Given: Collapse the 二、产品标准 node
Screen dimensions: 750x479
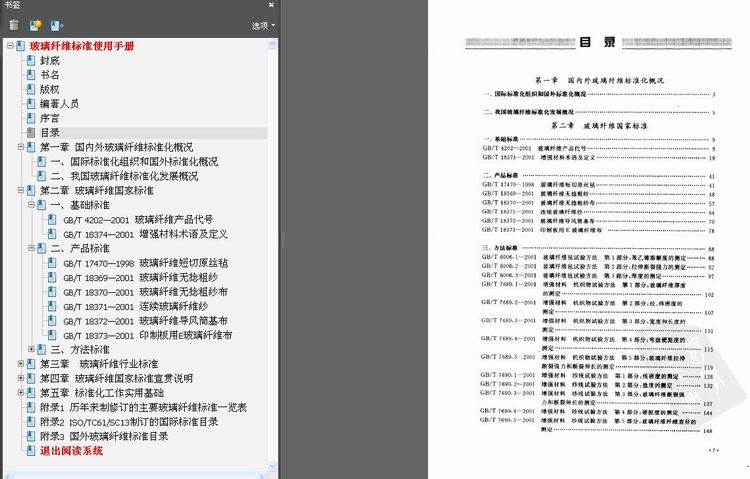Looking at the screenshot, I should coord(31,248).
